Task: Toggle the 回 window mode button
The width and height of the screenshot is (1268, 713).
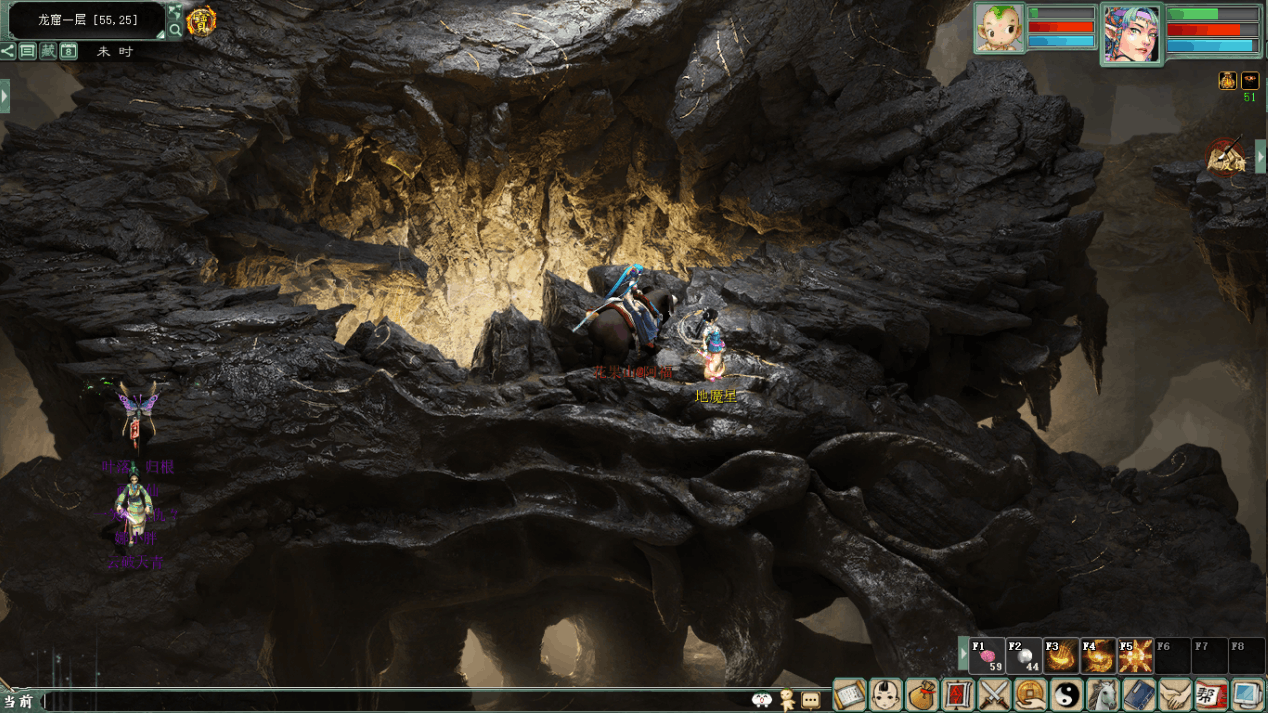Action: coord(28,51)
